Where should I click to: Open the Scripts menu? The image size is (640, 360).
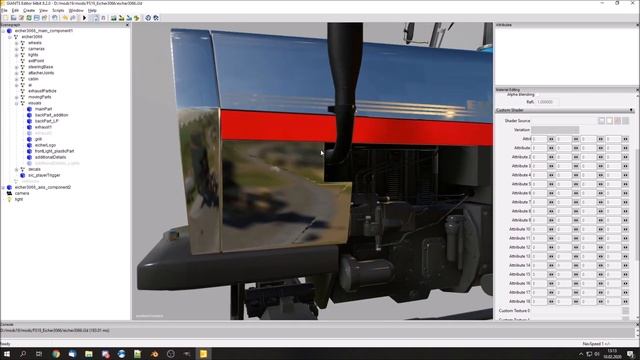58,10
